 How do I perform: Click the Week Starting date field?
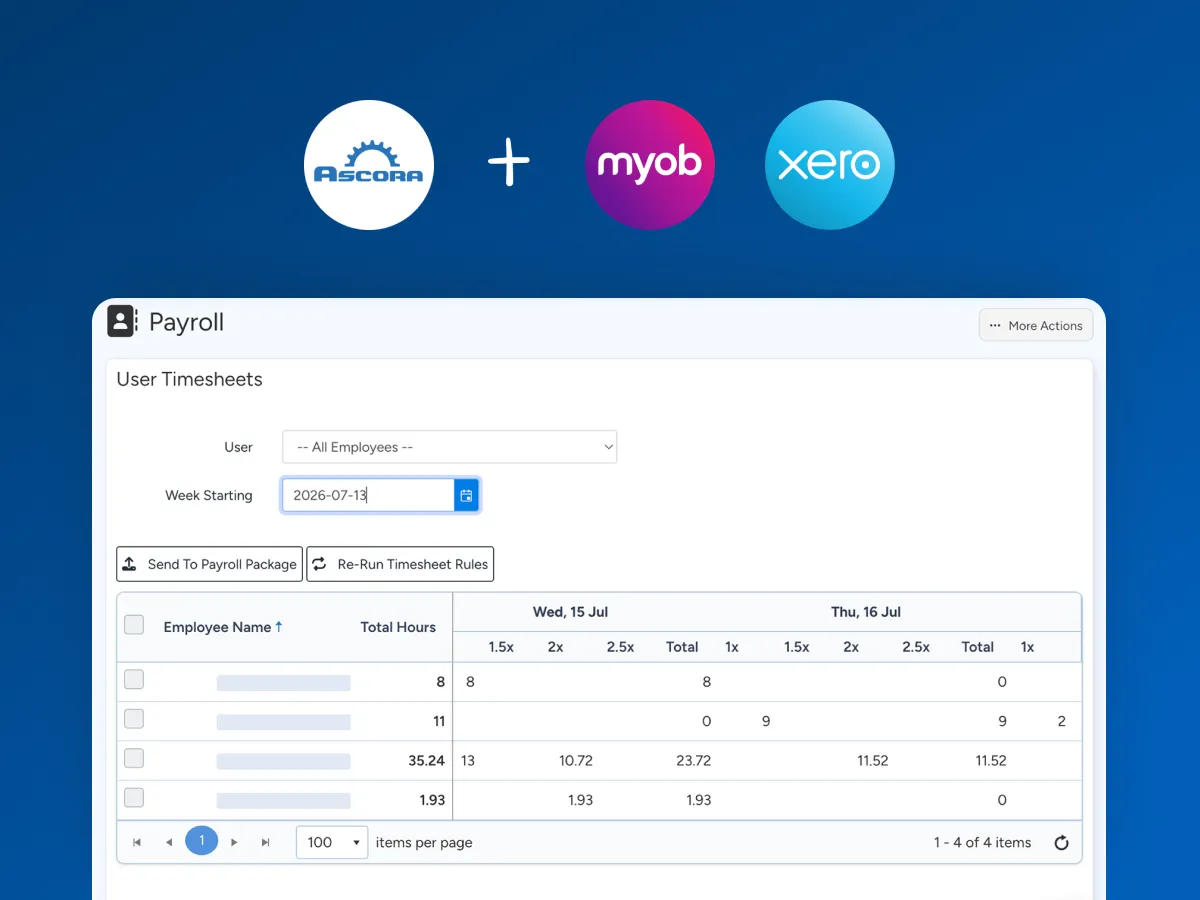click(x=368, y=495)
